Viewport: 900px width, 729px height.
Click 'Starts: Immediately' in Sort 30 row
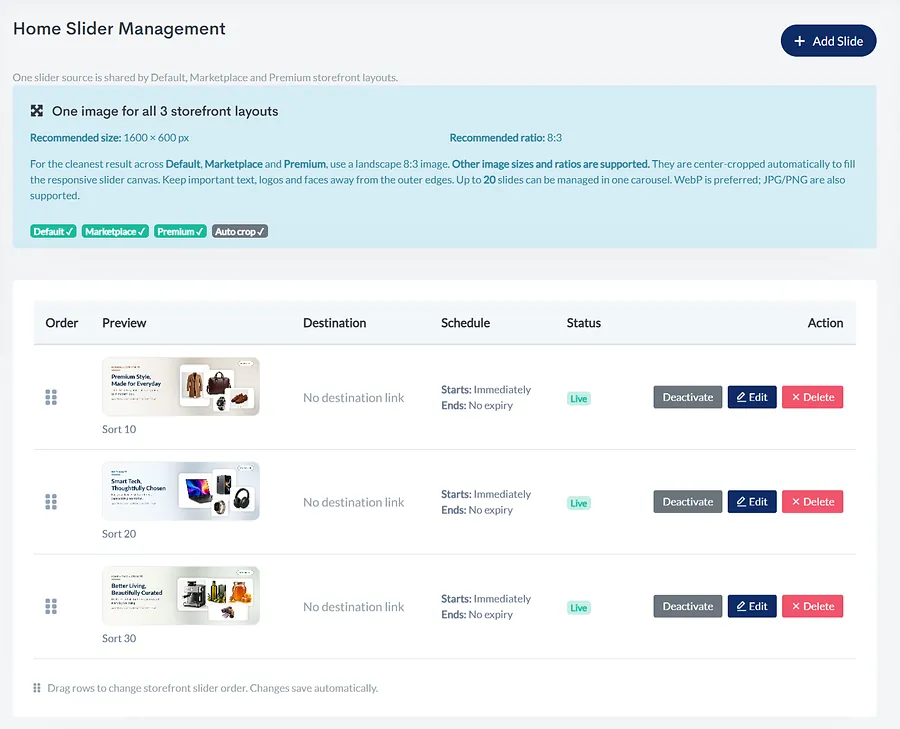coord(486,598)
